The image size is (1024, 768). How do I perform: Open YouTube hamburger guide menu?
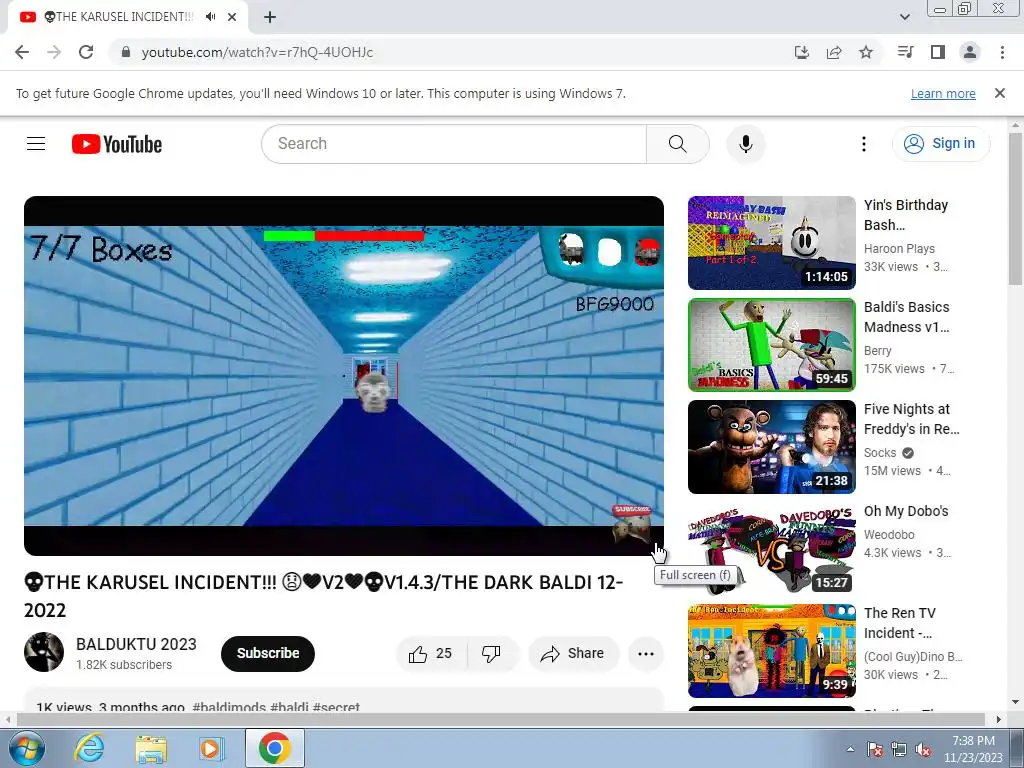(36, 144)
